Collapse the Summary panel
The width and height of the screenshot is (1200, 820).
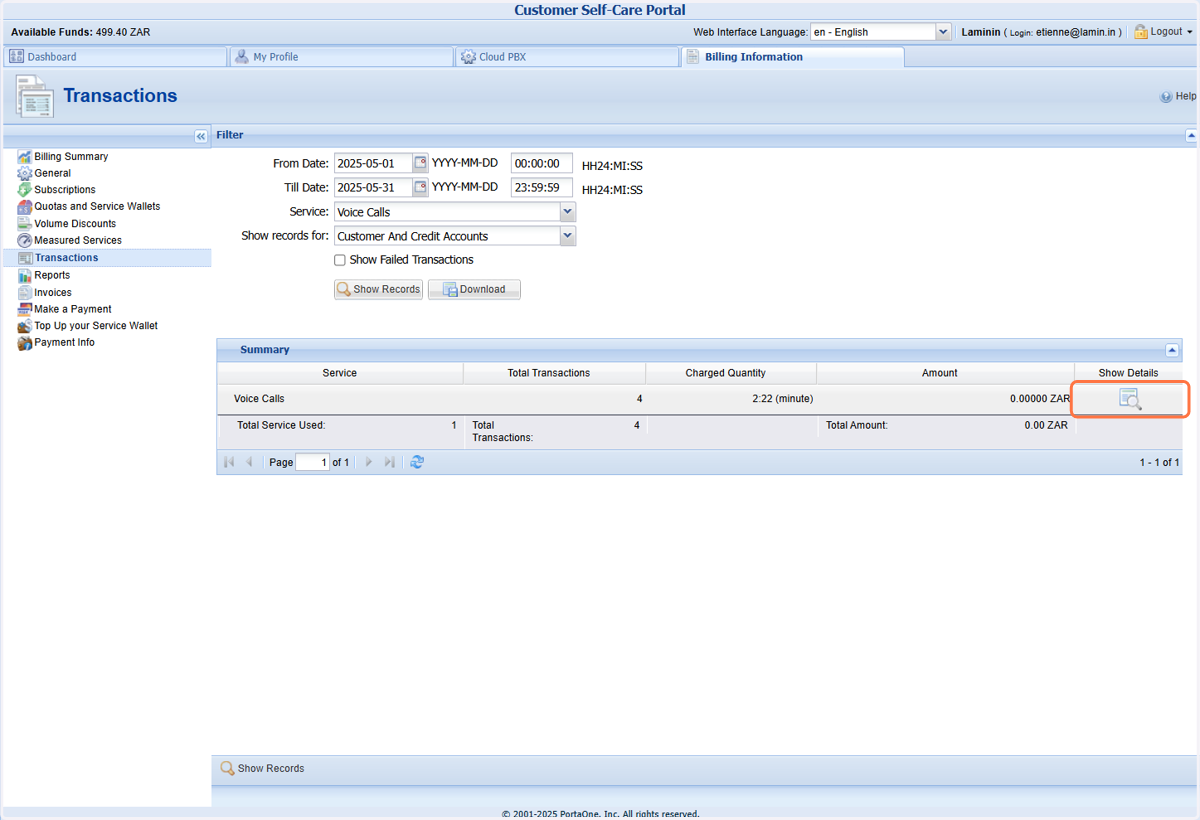point(1172,350)
